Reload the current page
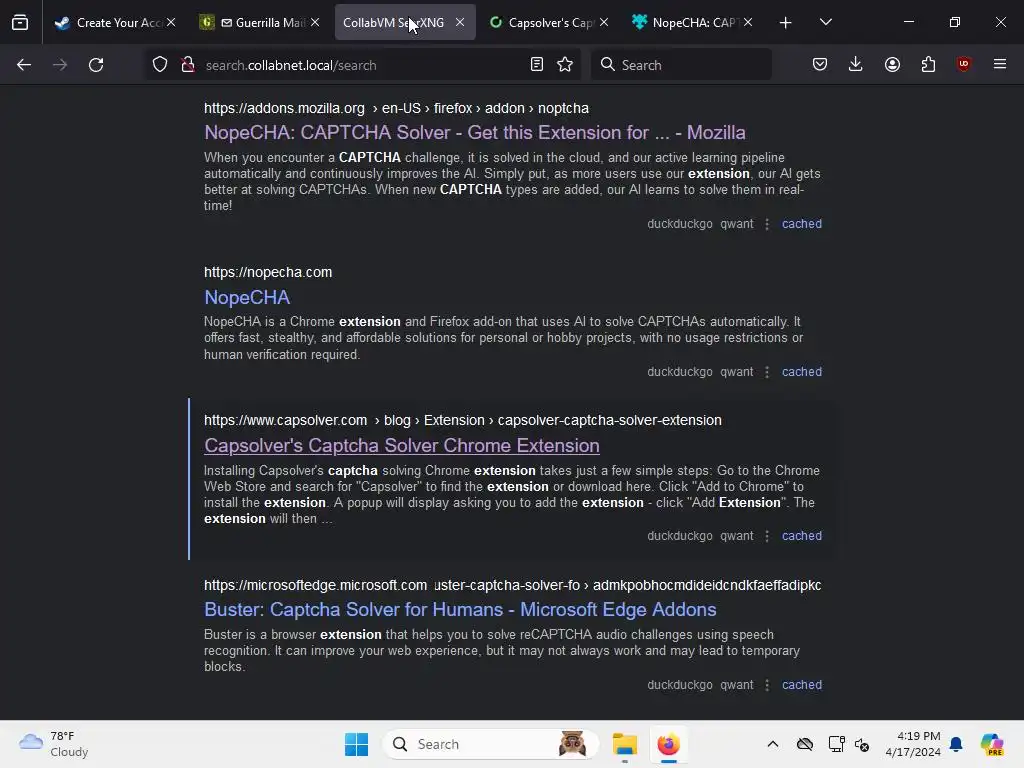This screenshot has height=768, width=1024. pyautogui.click(x=96, y=65)
